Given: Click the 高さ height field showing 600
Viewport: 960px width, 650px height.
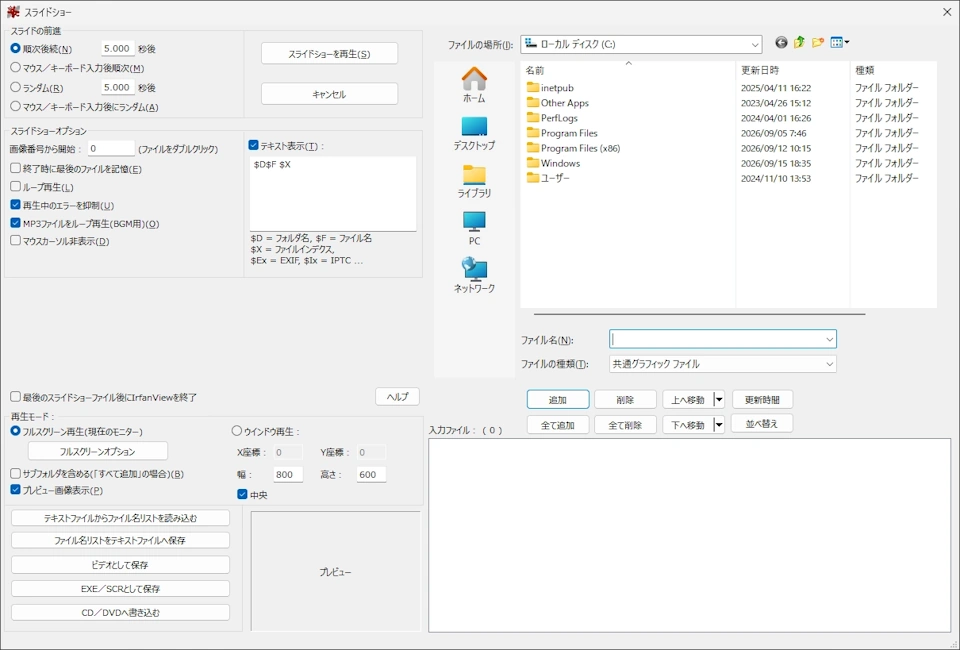Looking at the screenshot, I should pos(371,474).
